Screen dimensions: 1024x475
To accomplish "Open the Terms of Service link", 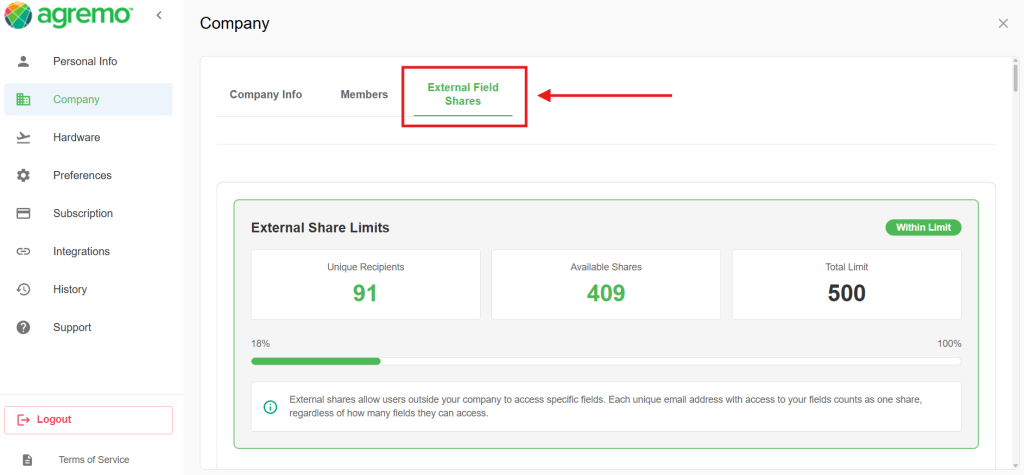I will point(94,459).
